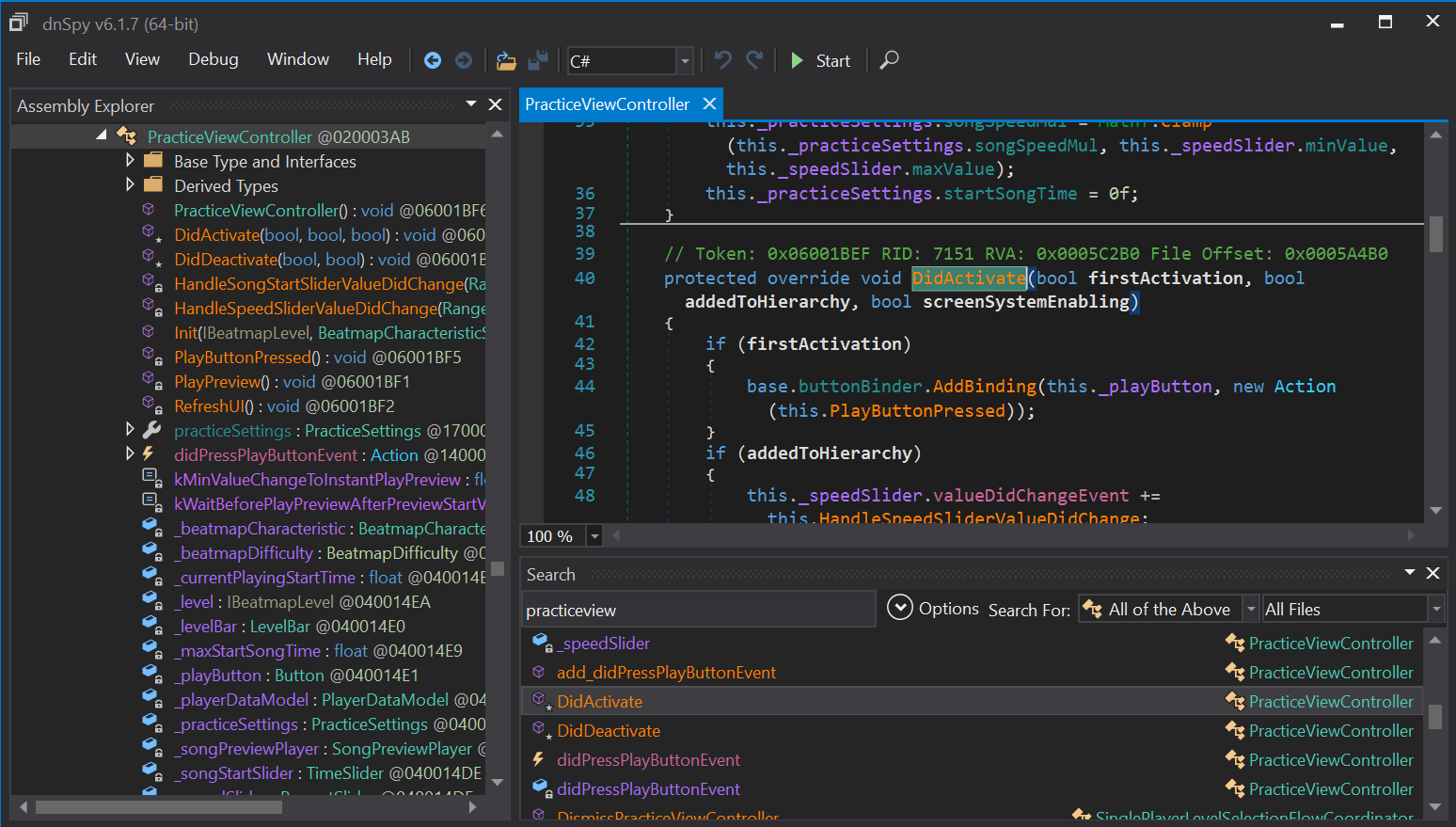The height and width of the screenshot is (827, 1456).
Task: Expand the search Options toggle
Action: pos(900,609)
